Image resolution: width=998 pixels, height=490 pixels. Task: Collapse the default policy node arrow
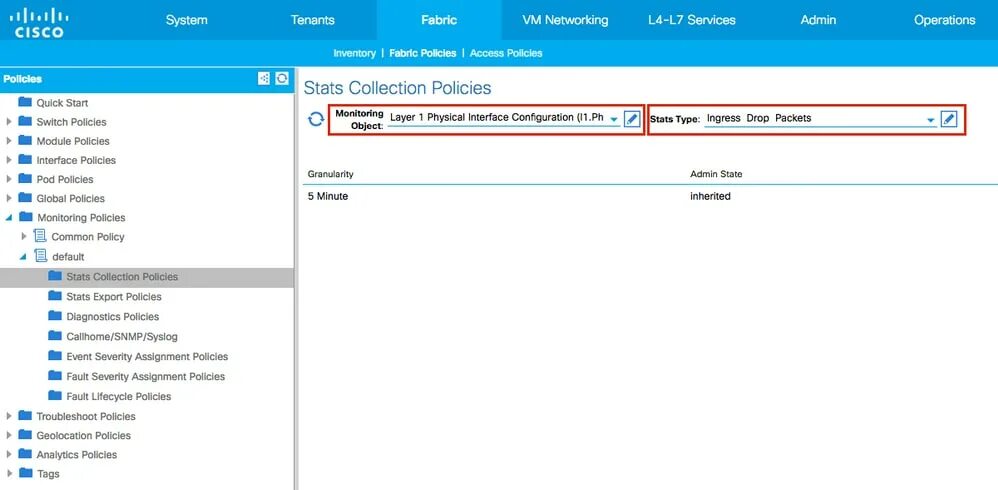coord(23,256)
